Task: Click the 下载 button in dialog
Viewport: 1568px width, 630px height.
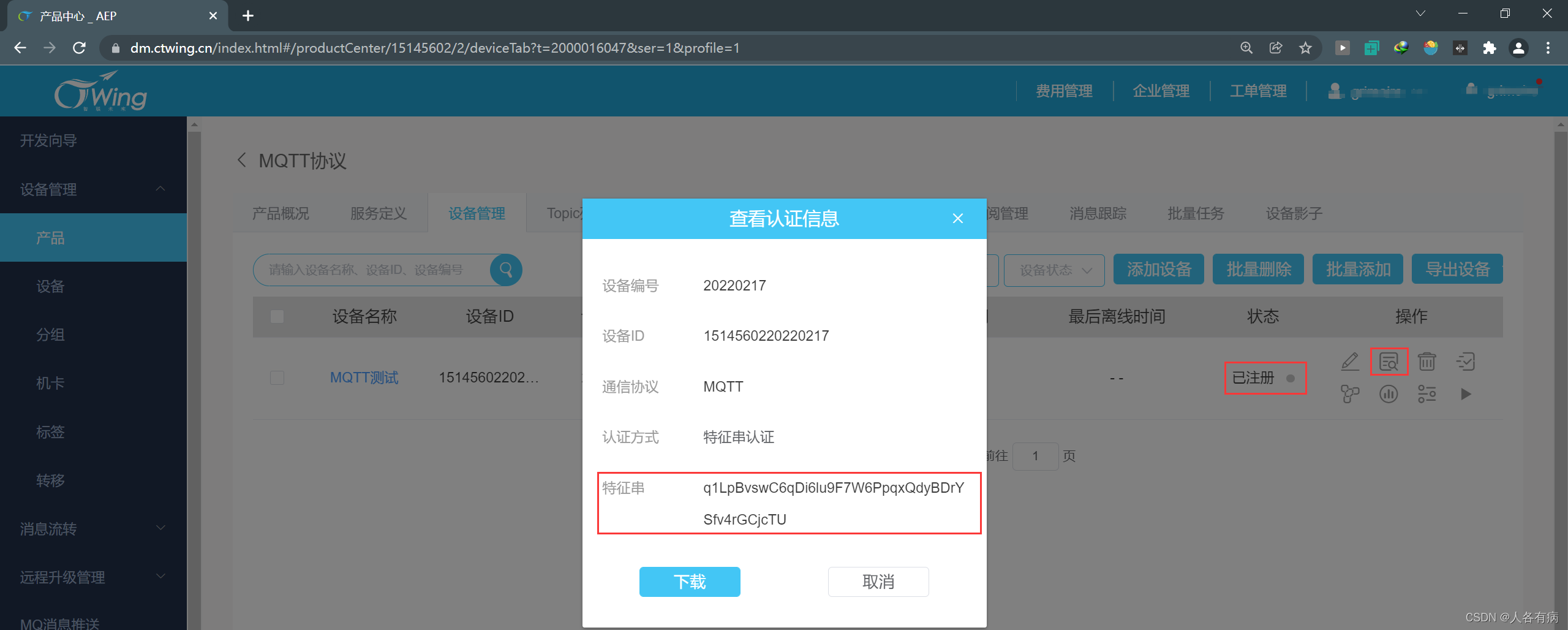Action: (x=690, y=582)
